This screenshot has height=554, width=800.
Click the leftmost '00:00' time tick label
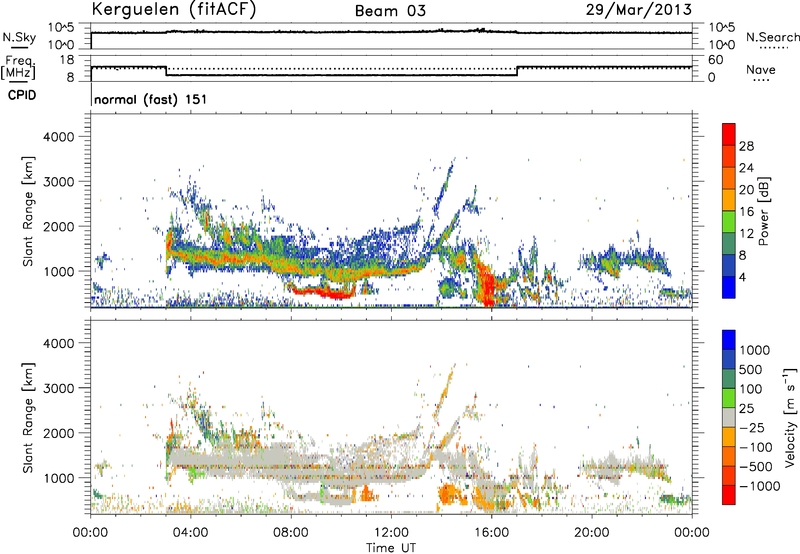pyautogui.click(x=90, y=533)
